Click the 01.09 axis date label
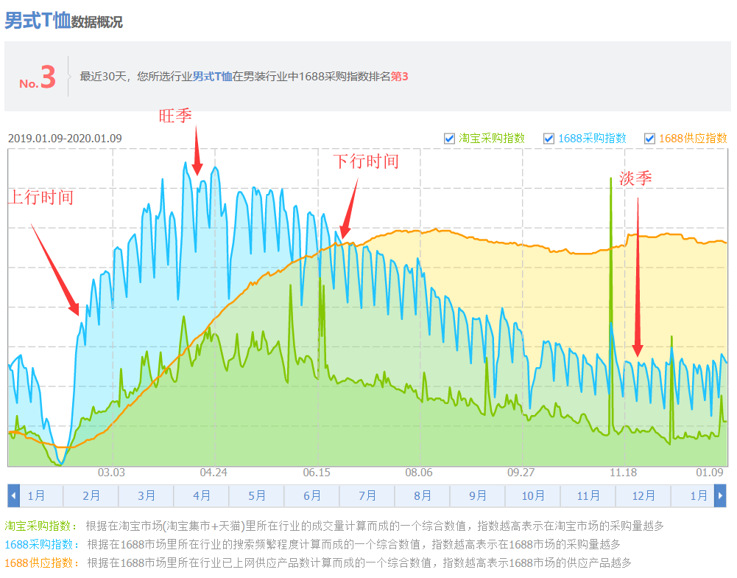737x578 pixels. coord(709,472)
